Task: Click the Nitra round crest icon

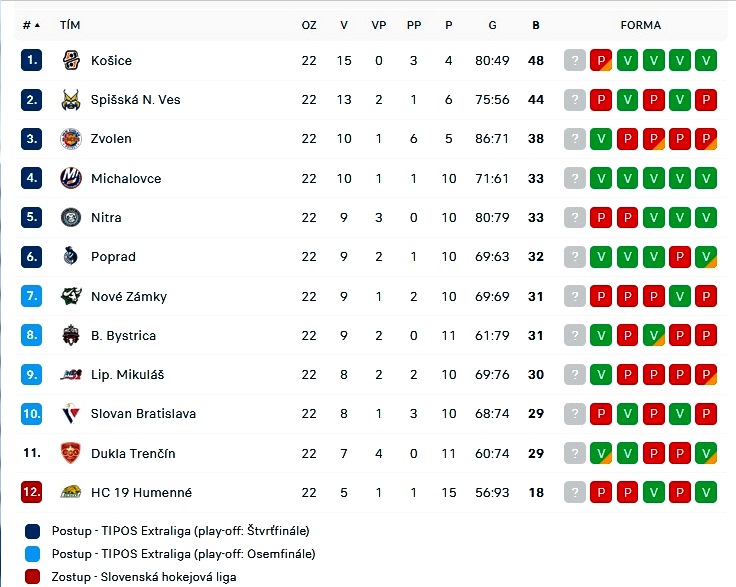Action: [71, 217]
